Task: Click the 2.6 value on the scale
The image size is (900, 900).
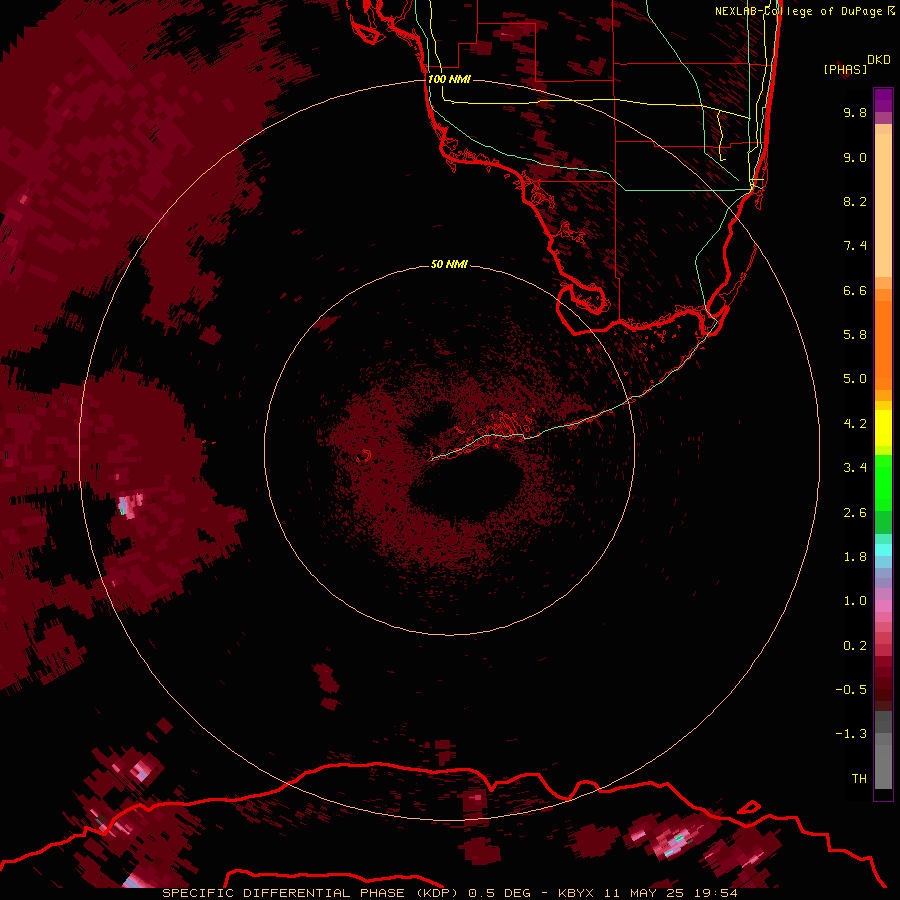Action: 855,513
